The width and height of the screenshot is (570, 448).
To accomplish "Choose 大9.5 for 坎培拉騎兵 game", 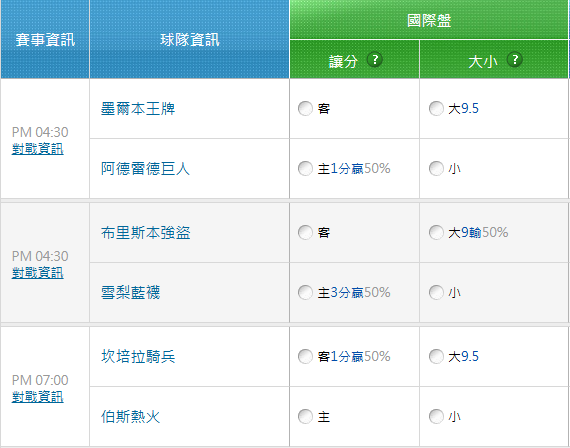I will pos(436,356).
